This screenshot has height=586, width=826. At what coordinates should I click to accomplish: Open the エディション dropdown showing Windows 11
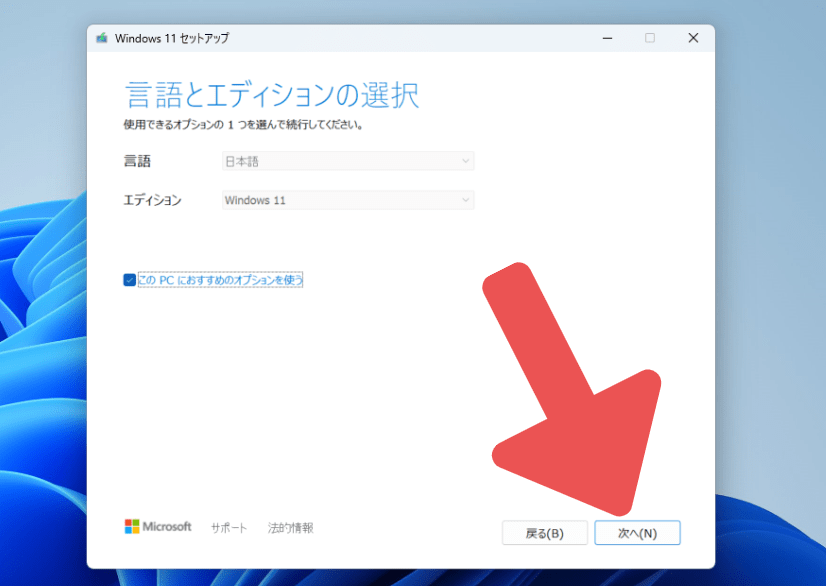click(x=348, y=200)
